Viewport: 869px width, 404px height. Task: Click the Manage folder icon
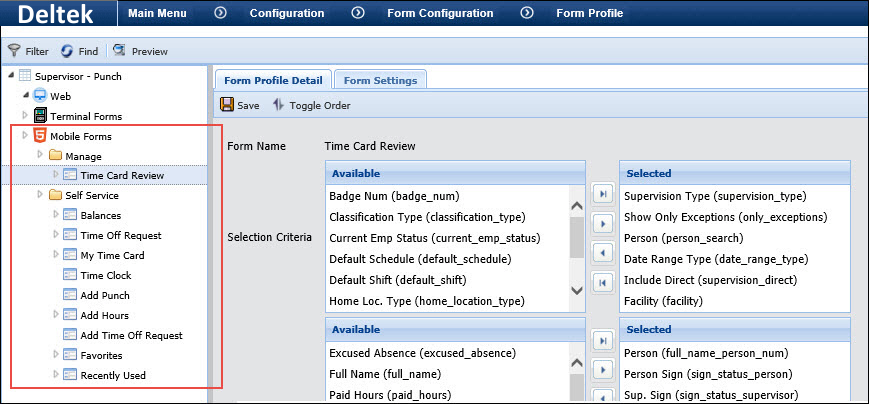pos(55,156)
